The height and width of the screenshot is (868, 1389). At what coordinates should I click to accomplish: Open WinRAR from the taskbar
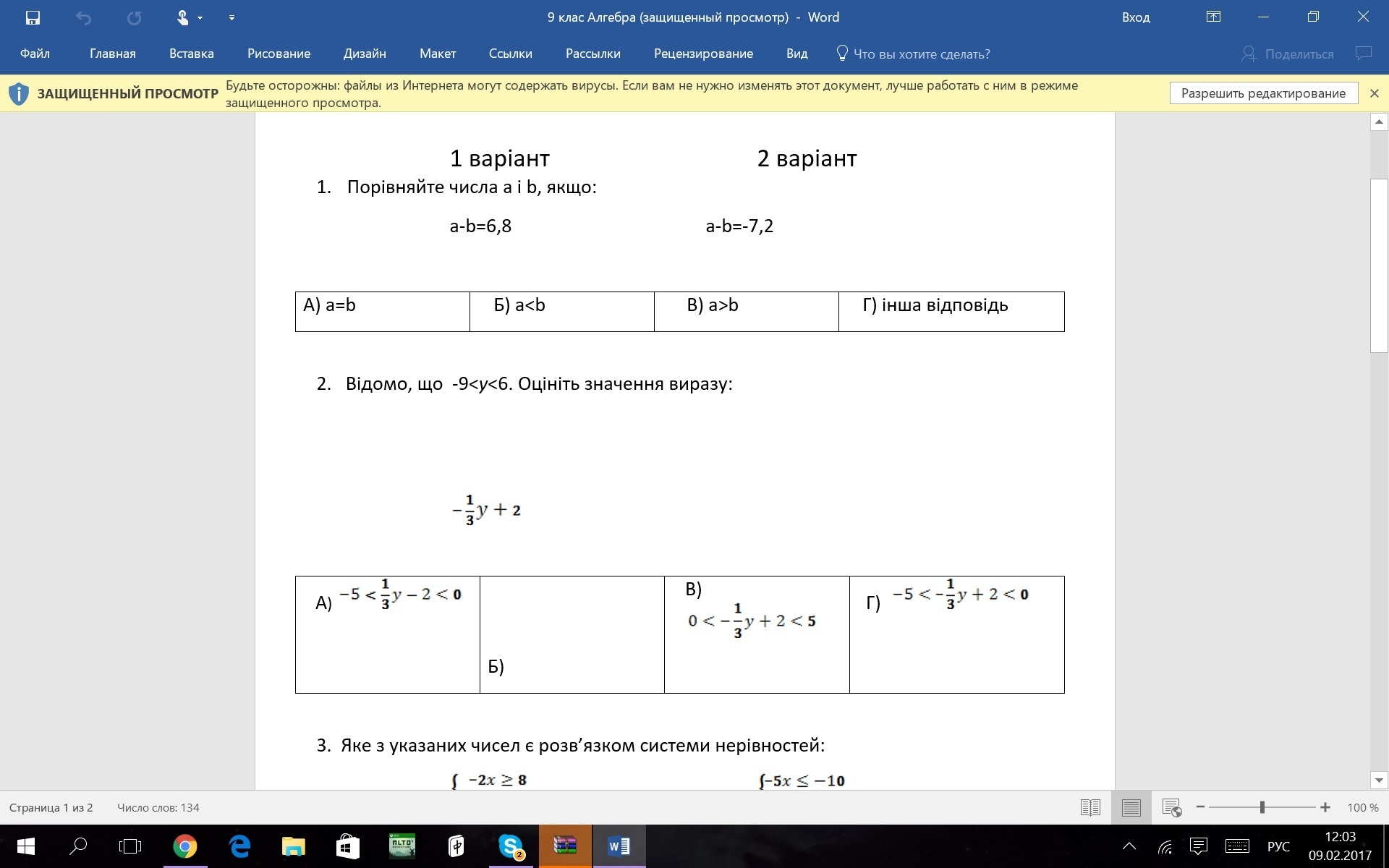coord(565,846)
